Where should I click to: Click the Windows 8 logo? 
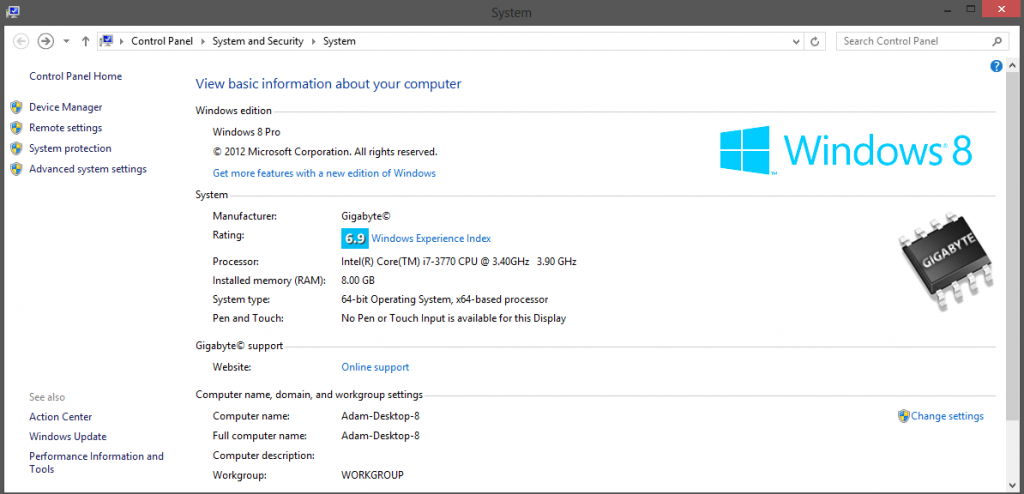click(846, 150)
